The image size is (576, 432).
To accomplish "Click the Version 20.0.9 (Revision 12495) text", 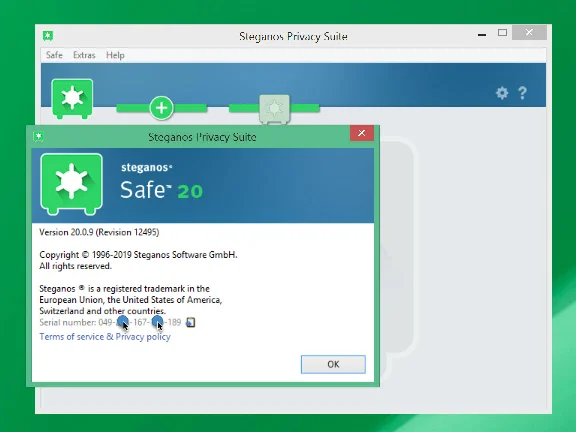I will tap(99, 232).
